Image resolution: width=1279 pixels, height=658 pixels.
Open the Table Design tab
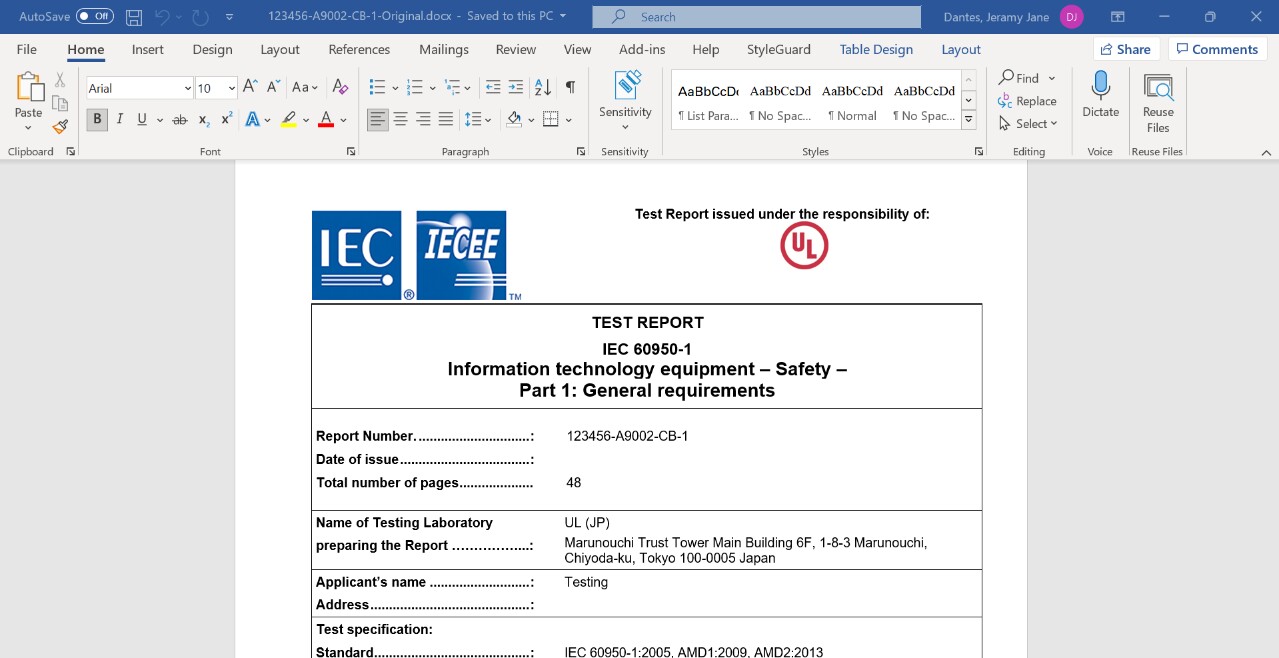(x=875, y=50)
